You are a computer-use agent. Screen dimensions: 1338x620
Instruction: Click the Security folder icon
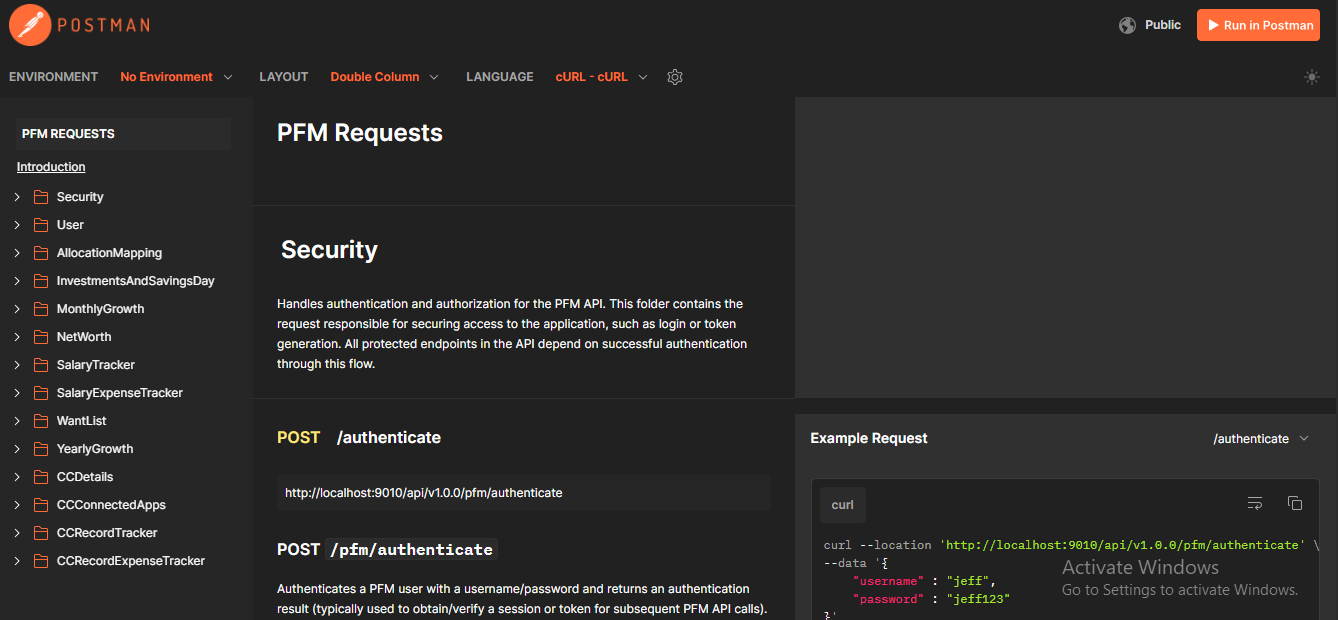click(41, 197)
